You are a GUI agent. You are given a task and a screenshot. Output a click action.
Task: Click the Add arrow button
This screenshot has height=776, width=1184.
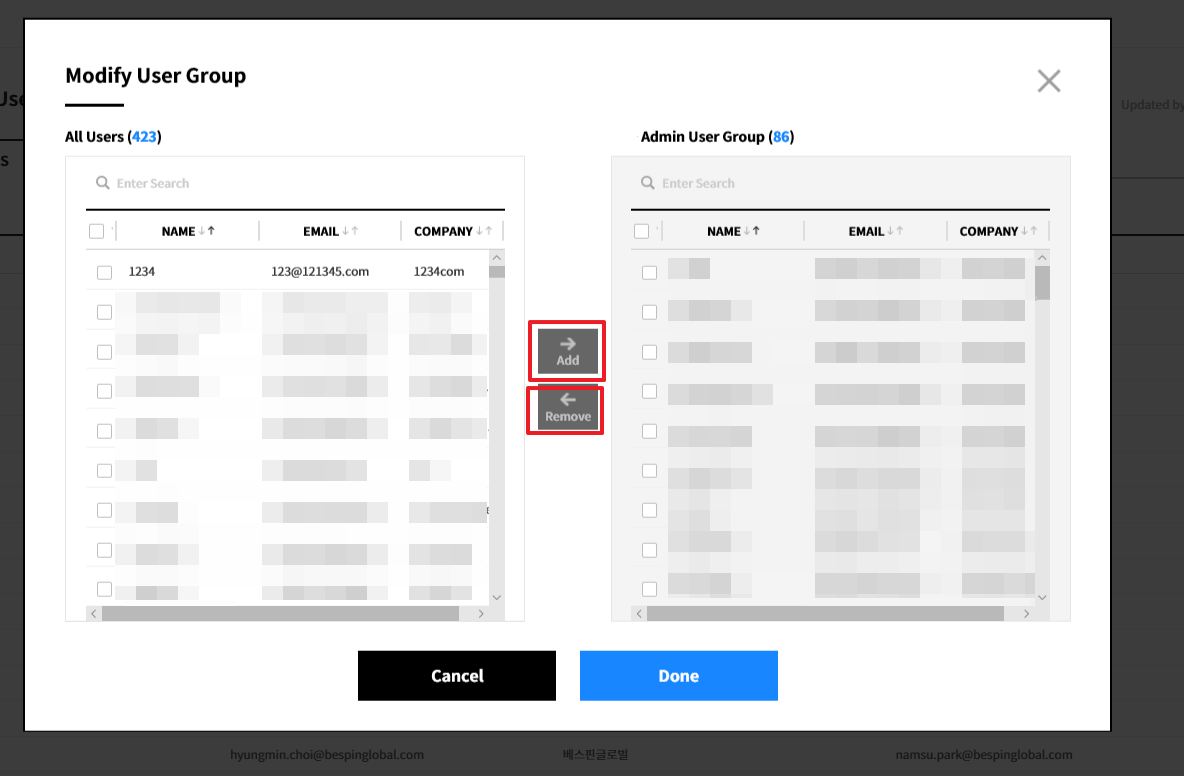(x=567, y=351)
